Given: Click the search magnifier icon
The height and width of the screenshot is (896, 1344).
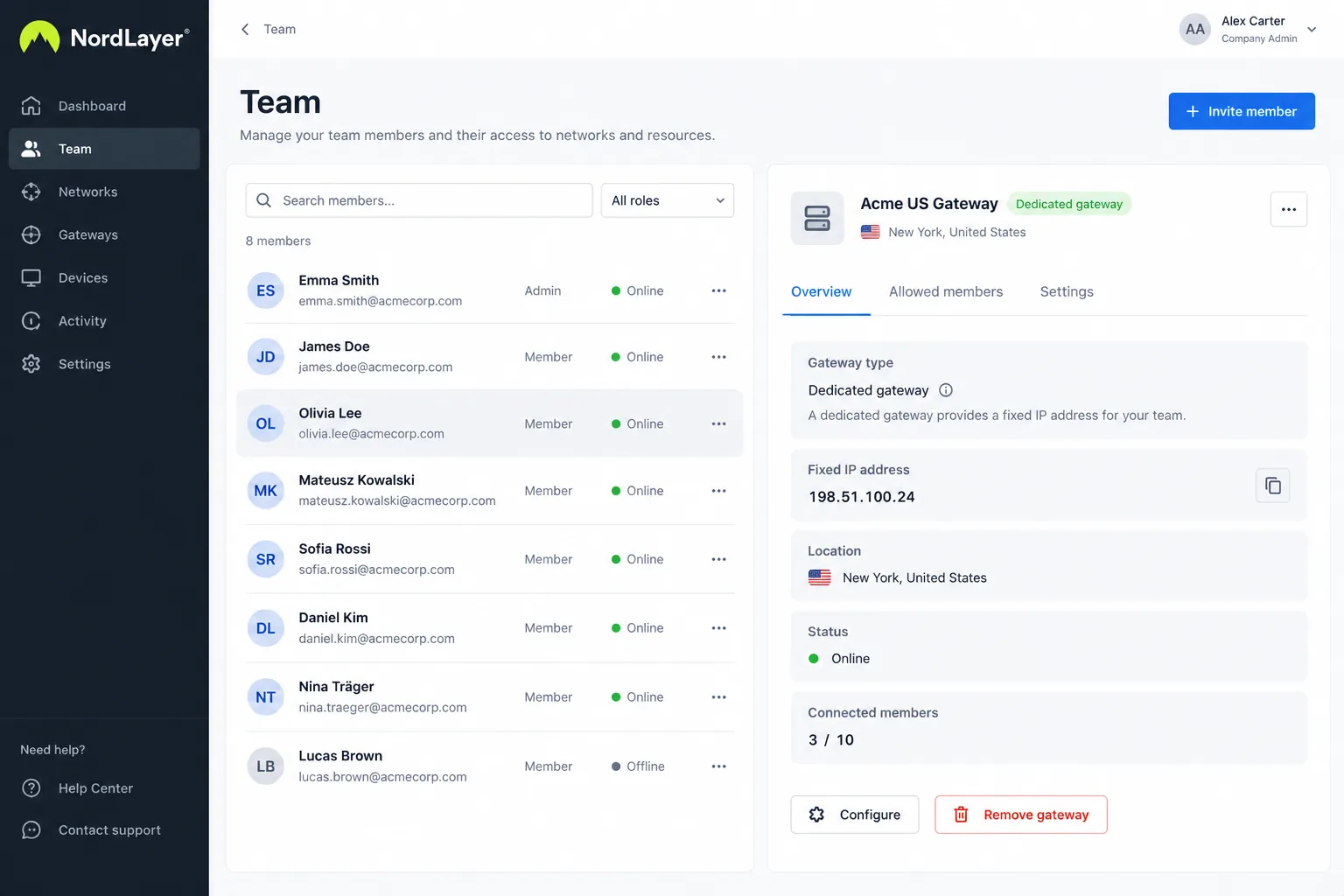Looking at the screenshot, I should tap(263, 200).
